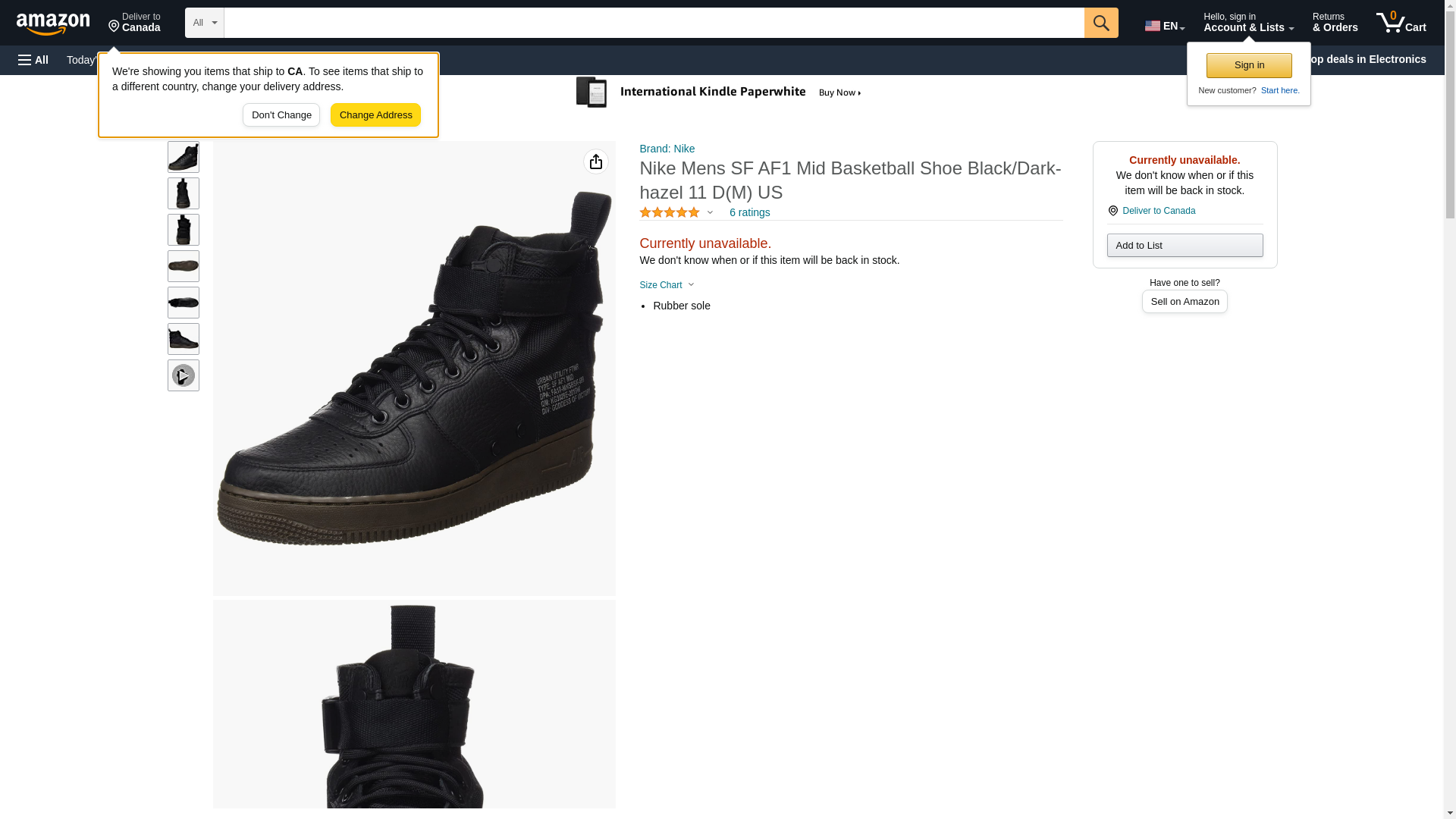This screenshot has width=1456, height=819.
Task: Click the search magnifier button
Action: click(x=1100, y=23)
